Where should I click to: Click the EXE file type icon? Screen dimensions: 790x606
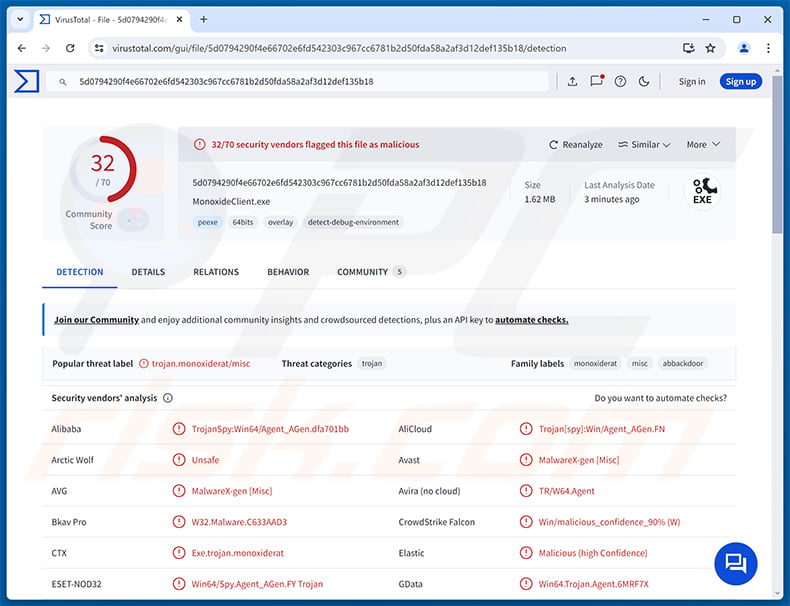tap(702, 191)
